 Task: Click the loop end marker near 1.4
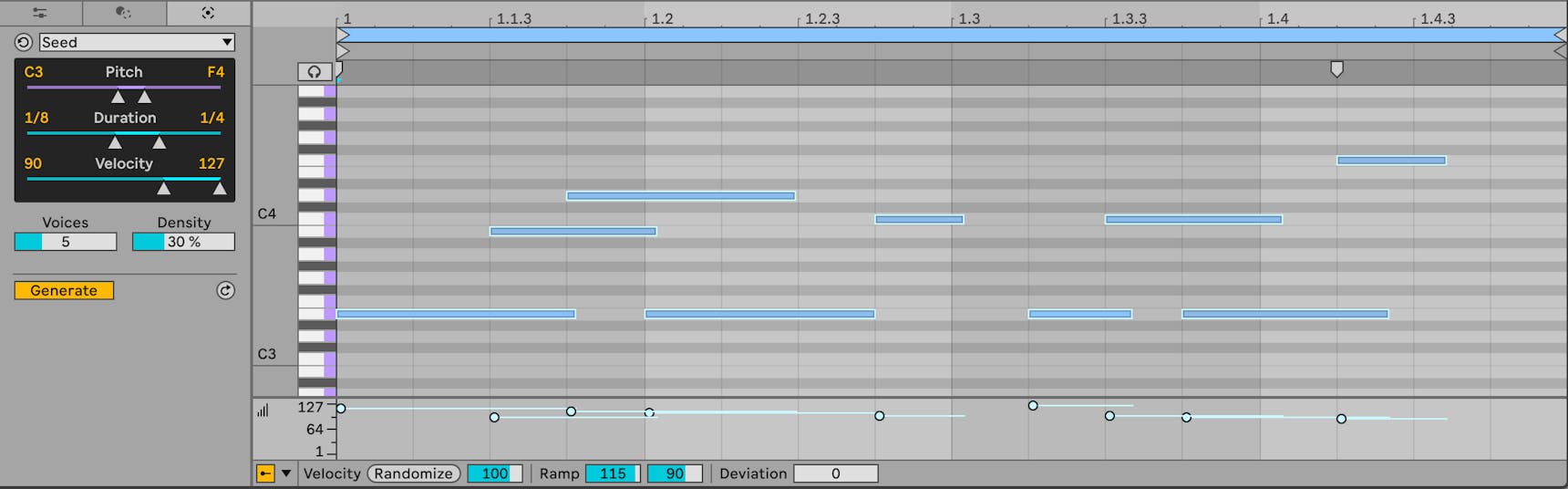tap(1336, 69)
